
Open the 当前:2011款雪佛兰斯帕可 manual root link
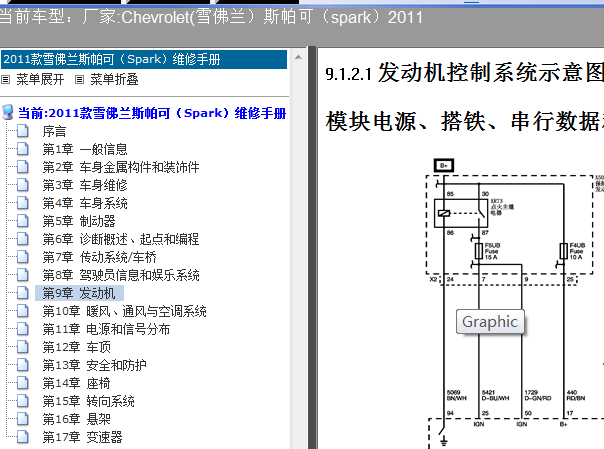pyautogui.click(x=152, y=113)
